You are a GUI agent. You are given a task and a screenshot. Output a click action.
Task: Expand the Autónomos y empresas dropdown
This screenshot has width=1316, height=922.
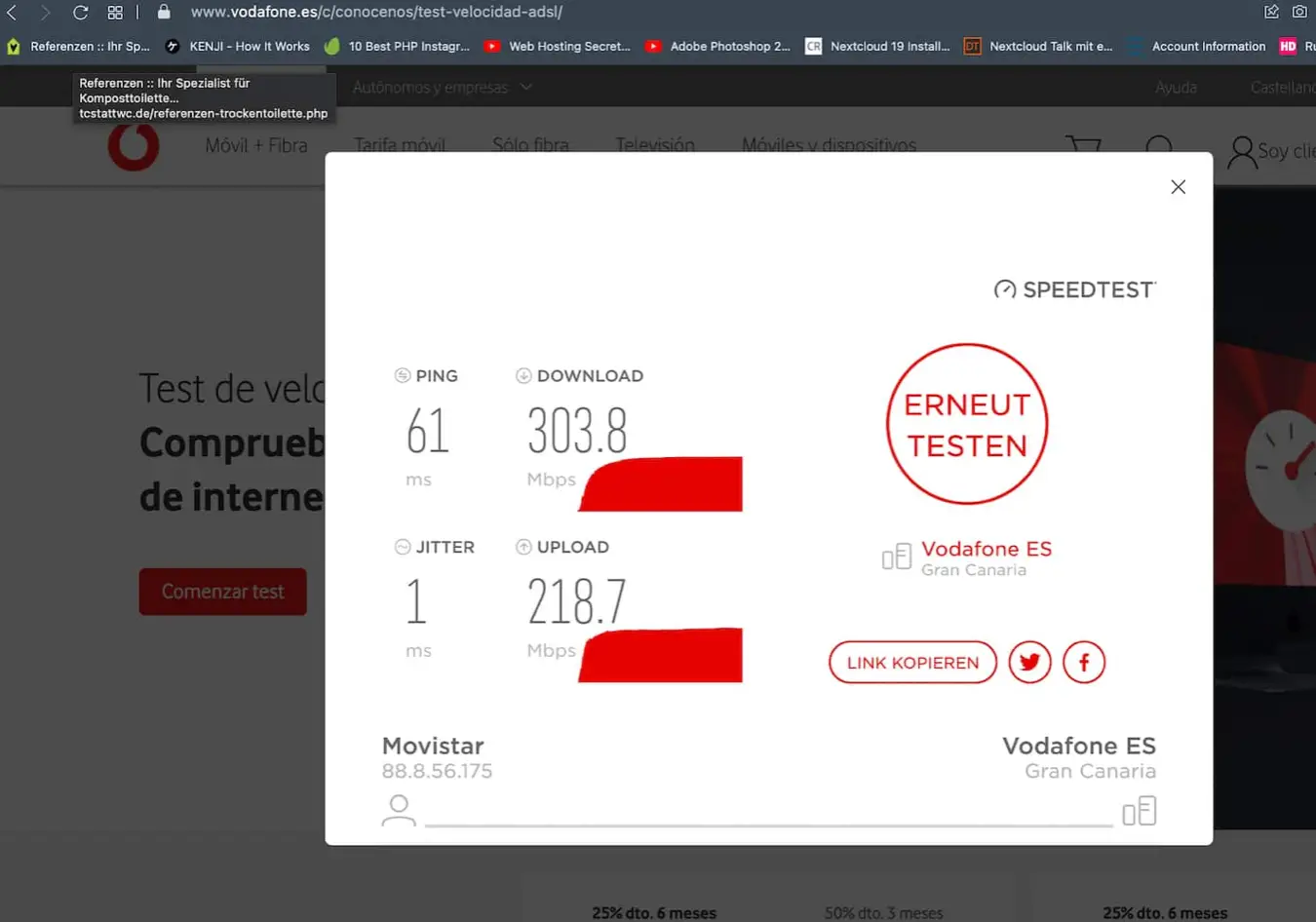click(x=442, y=88)
